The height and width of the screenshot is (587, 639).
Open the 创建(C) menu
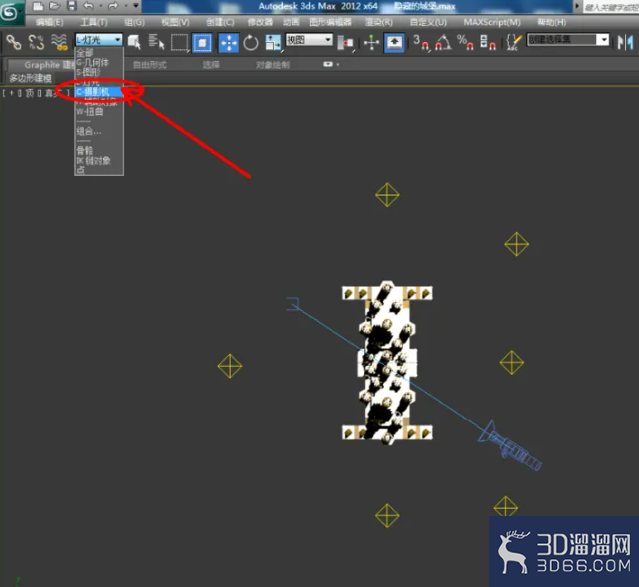pyautogui.click(x=220, y=22)
